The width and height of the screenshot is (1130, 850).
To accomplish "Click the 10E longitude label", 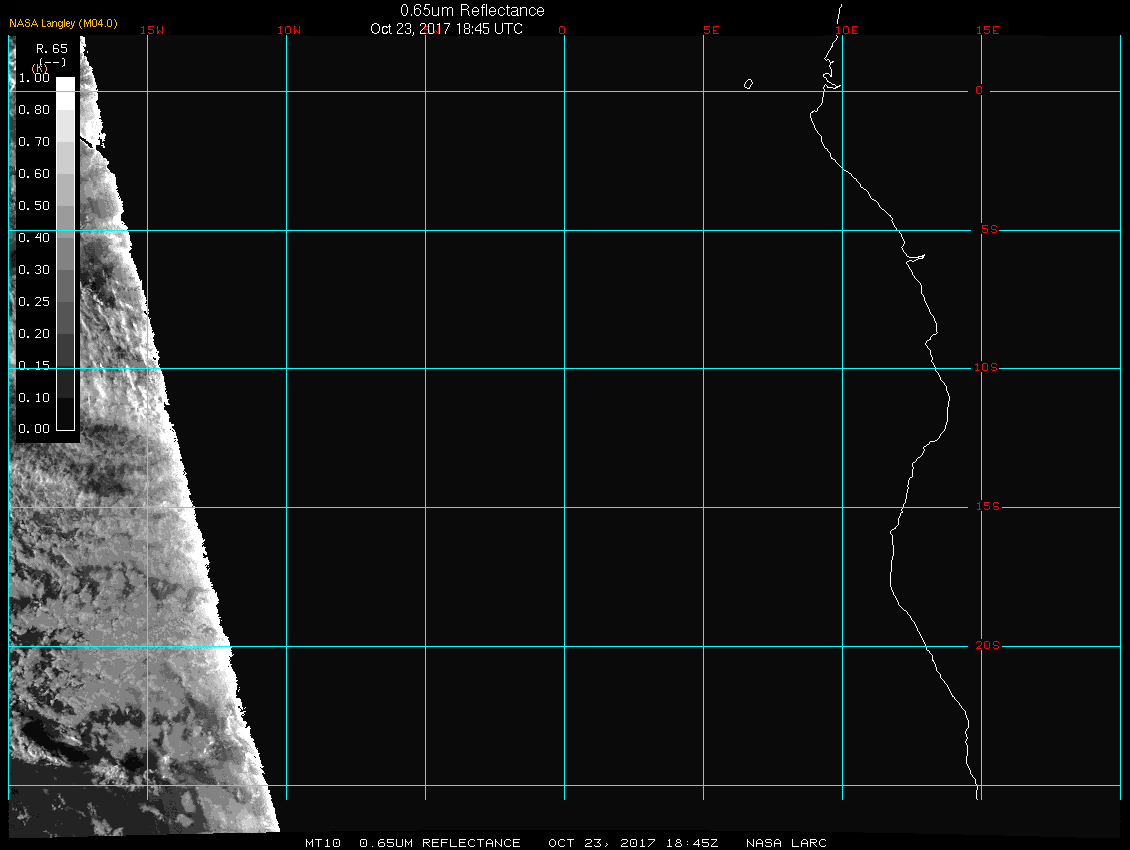I will coord(846,30).
